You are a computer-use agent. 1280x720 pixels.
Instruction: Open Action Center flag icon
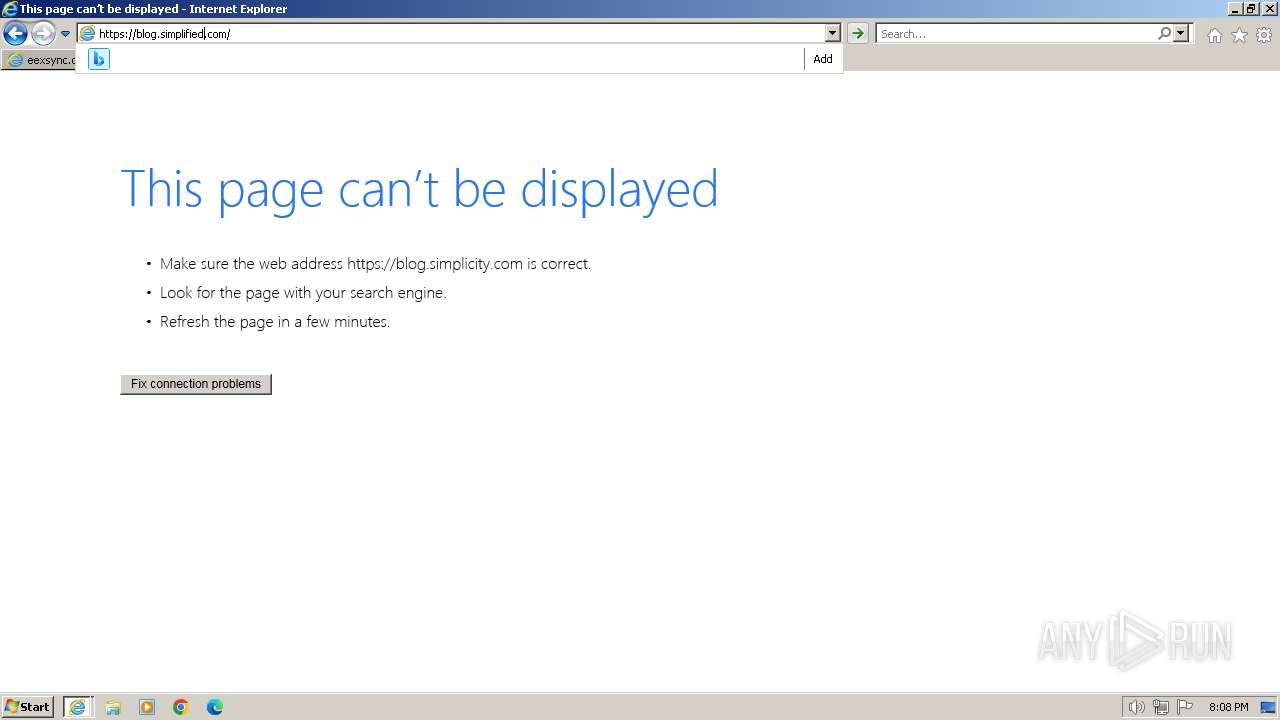click(x=1185, y=707)
